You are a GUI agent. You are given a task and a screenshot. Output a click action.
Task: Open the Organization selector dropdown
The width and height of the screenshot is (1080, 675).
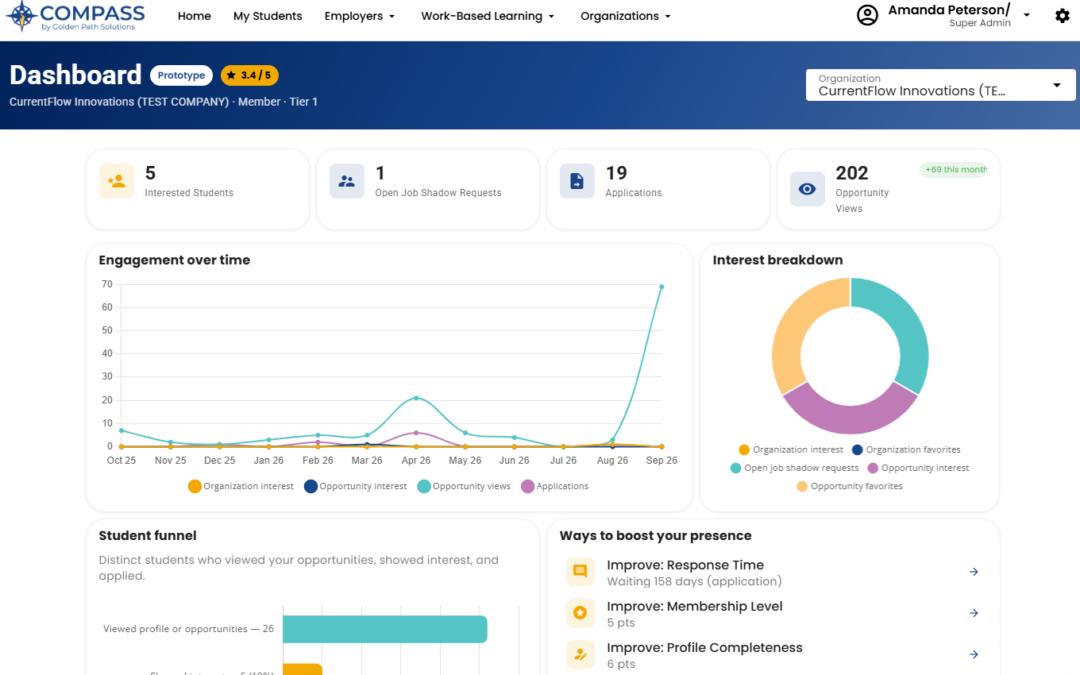[x=940, y=85]
